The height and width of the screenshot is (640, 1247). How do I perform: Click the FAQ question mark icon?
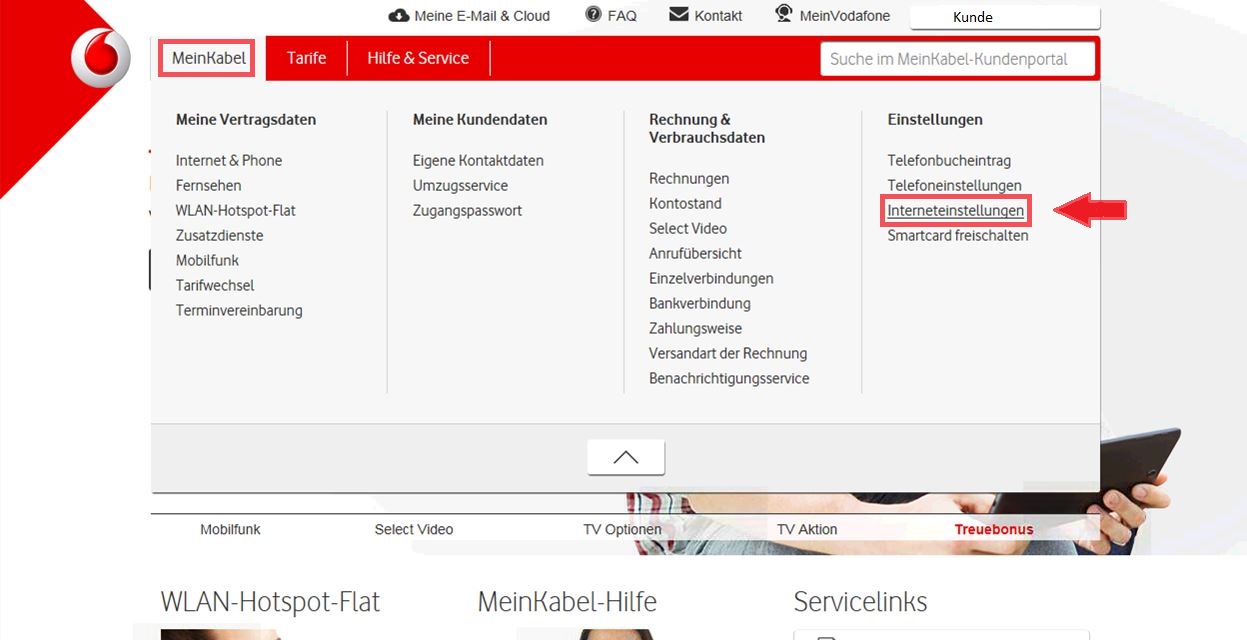(x=594, y=14)
